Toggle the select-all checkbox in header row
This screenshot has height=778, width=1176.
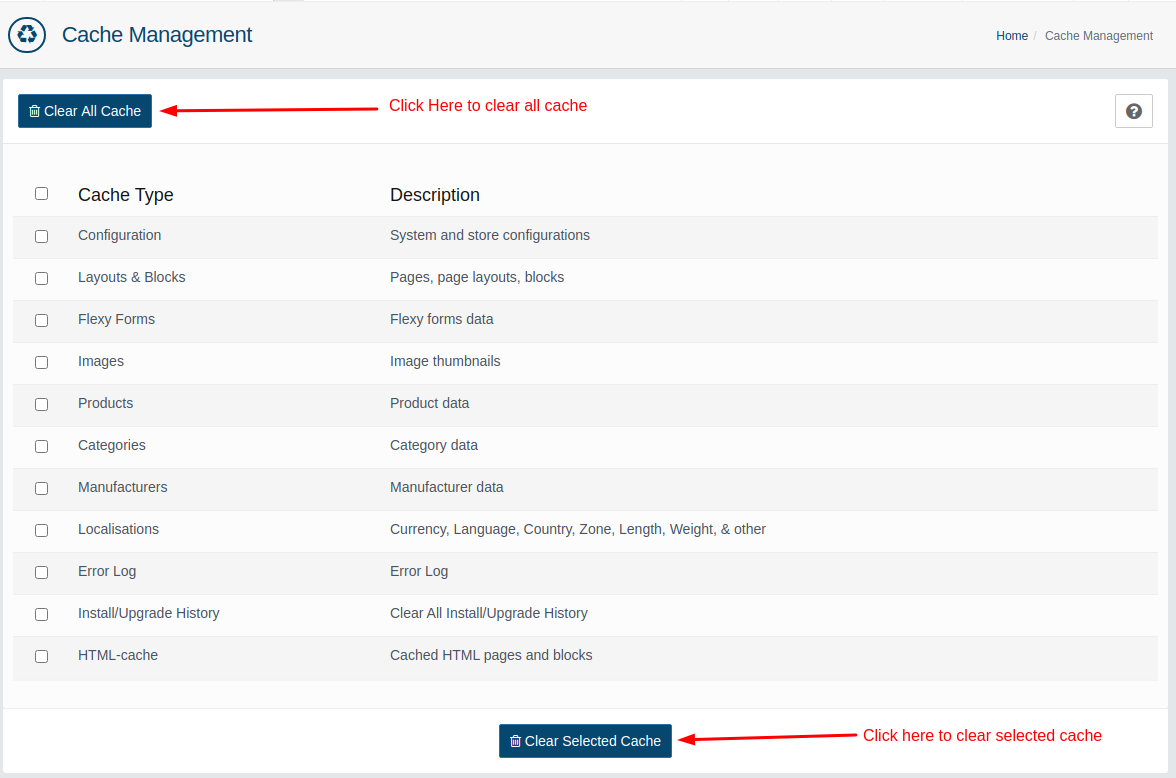point(41,194)
